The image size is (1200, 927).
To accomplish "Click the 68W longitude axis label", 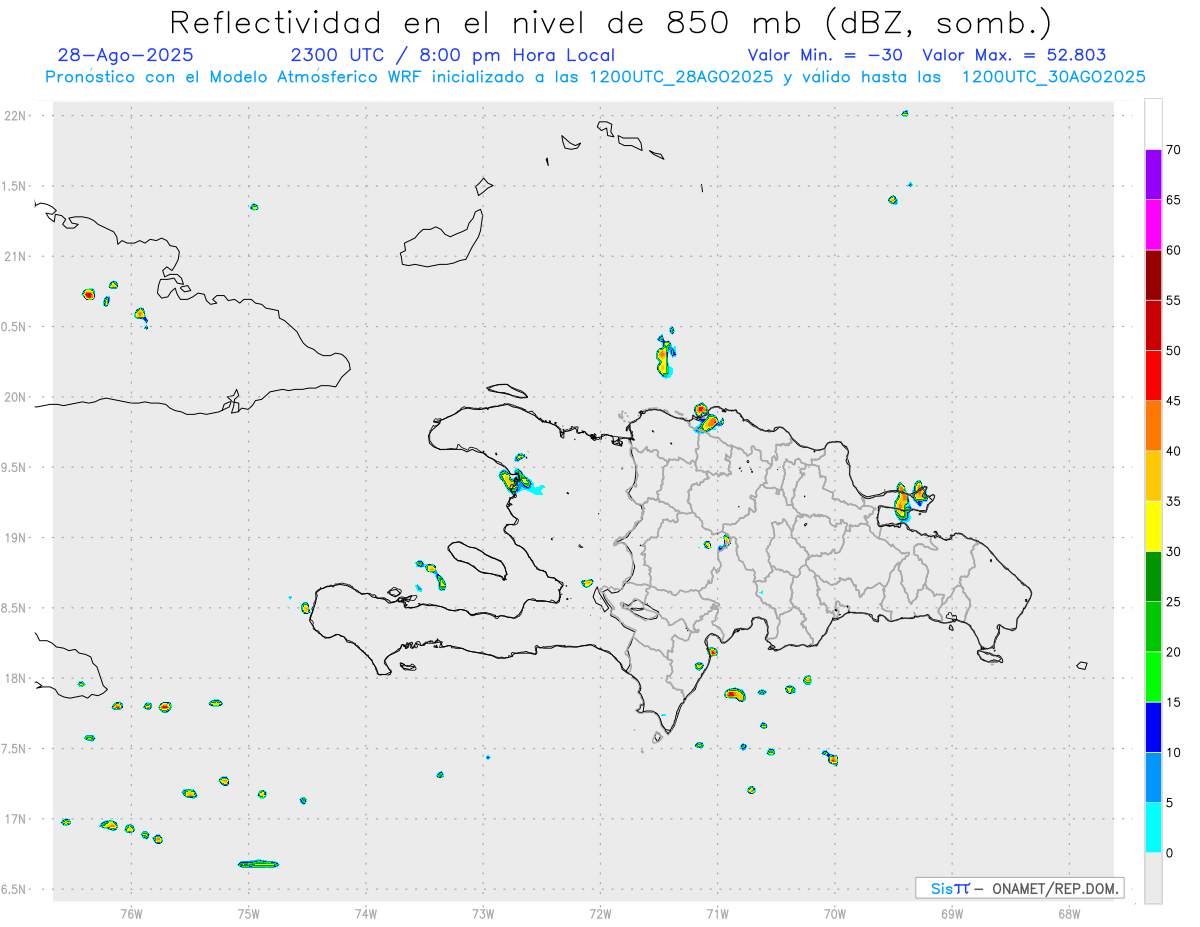I will (x=1068, y=912).
